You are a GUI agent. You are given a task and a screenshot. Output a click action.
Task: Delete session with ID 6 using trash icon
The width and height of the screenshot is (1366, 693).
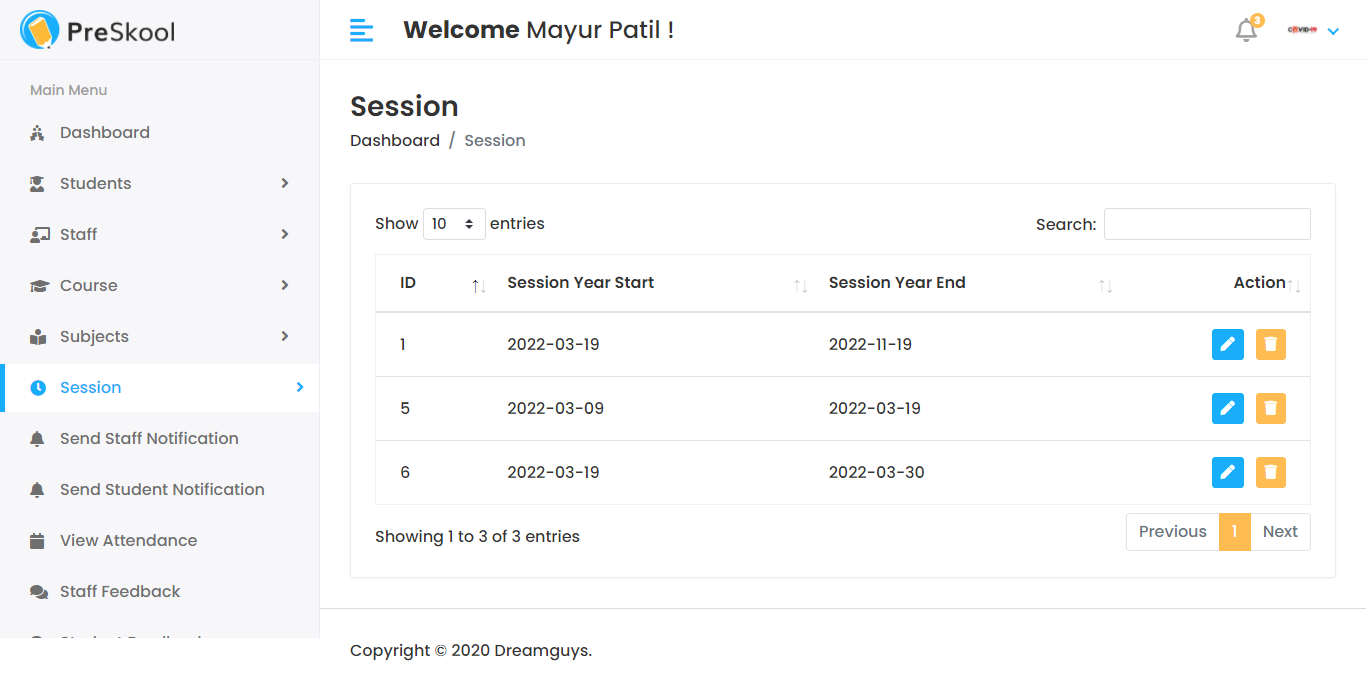1271,472
